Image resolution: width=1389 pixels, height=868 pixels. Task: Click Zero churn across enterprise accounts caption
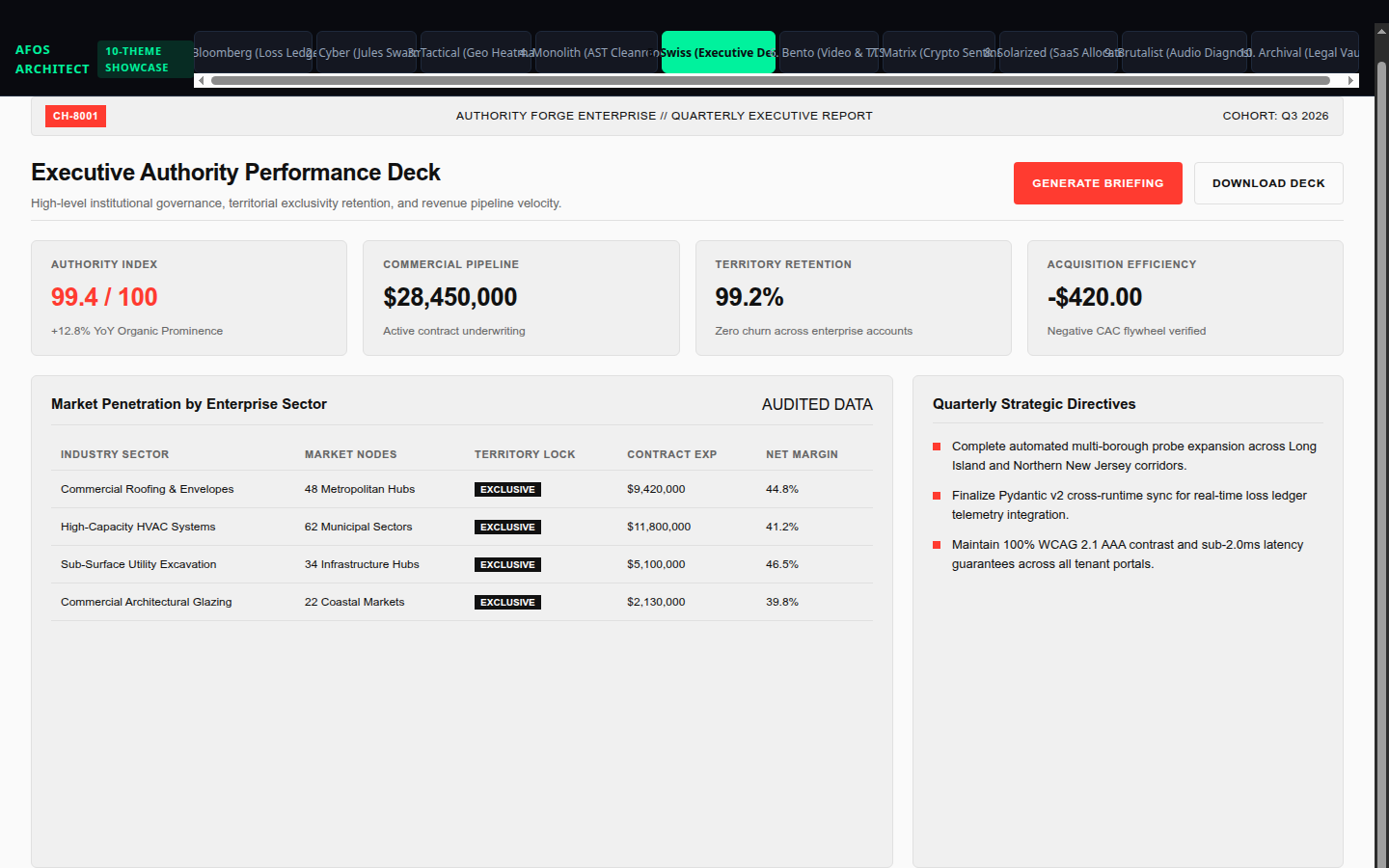pyautogui.click(x=813, y=331)
